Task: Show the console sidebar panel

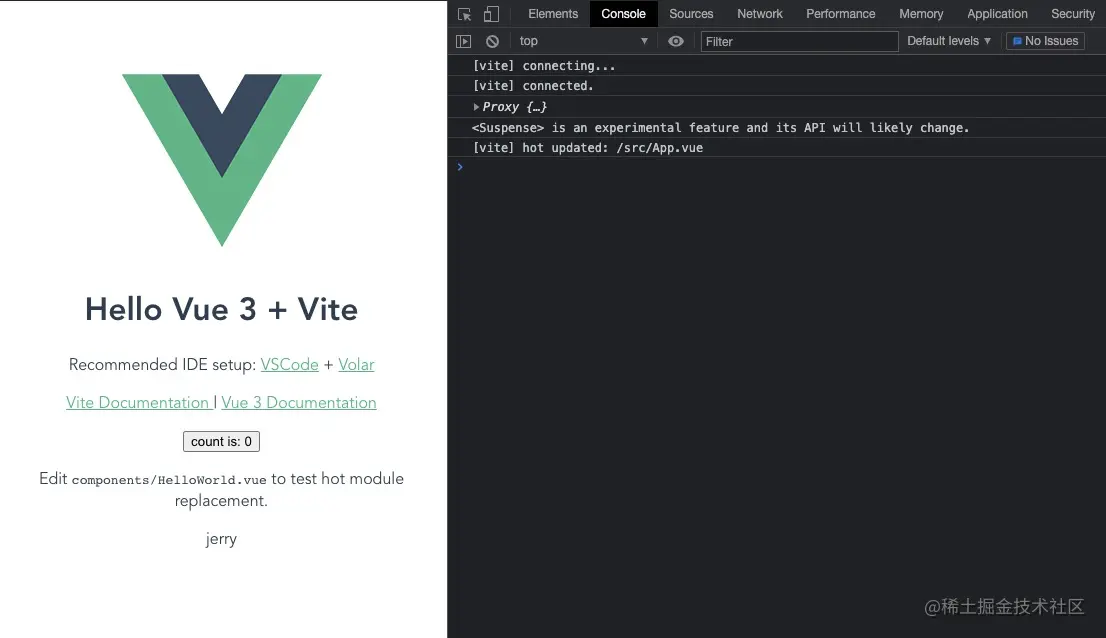Action: 463,42
